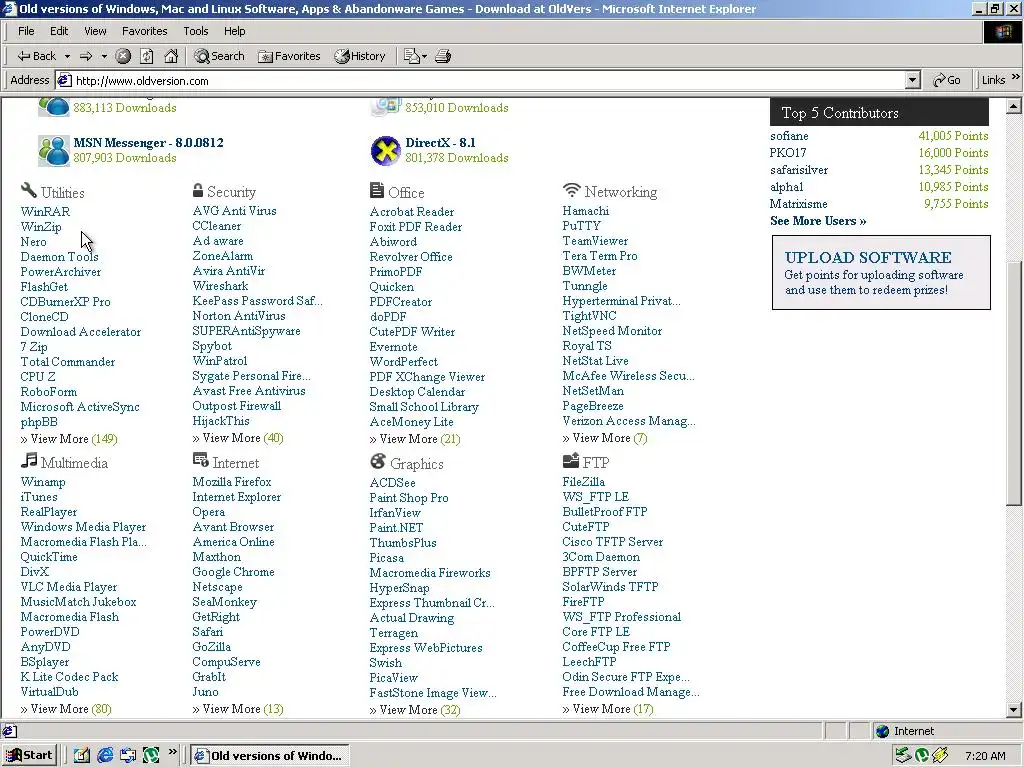
Task: Click the Internet category icon
Action: coord(200,460)
